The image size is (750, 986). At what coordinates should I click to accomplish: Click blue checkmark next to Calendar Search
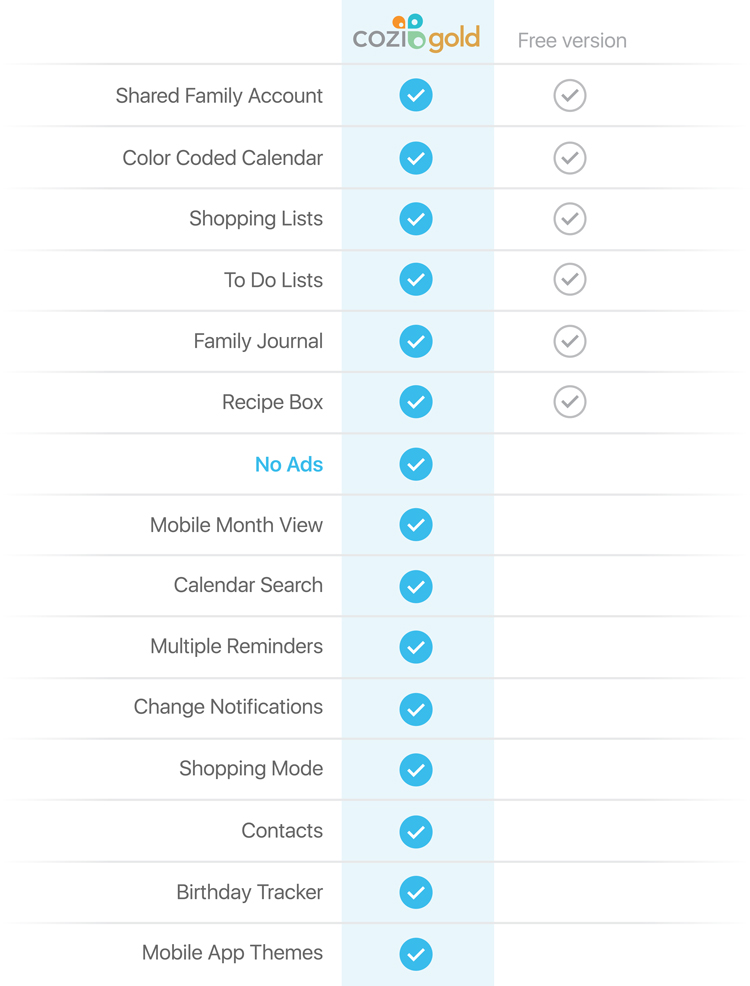(x=416, y=586)
